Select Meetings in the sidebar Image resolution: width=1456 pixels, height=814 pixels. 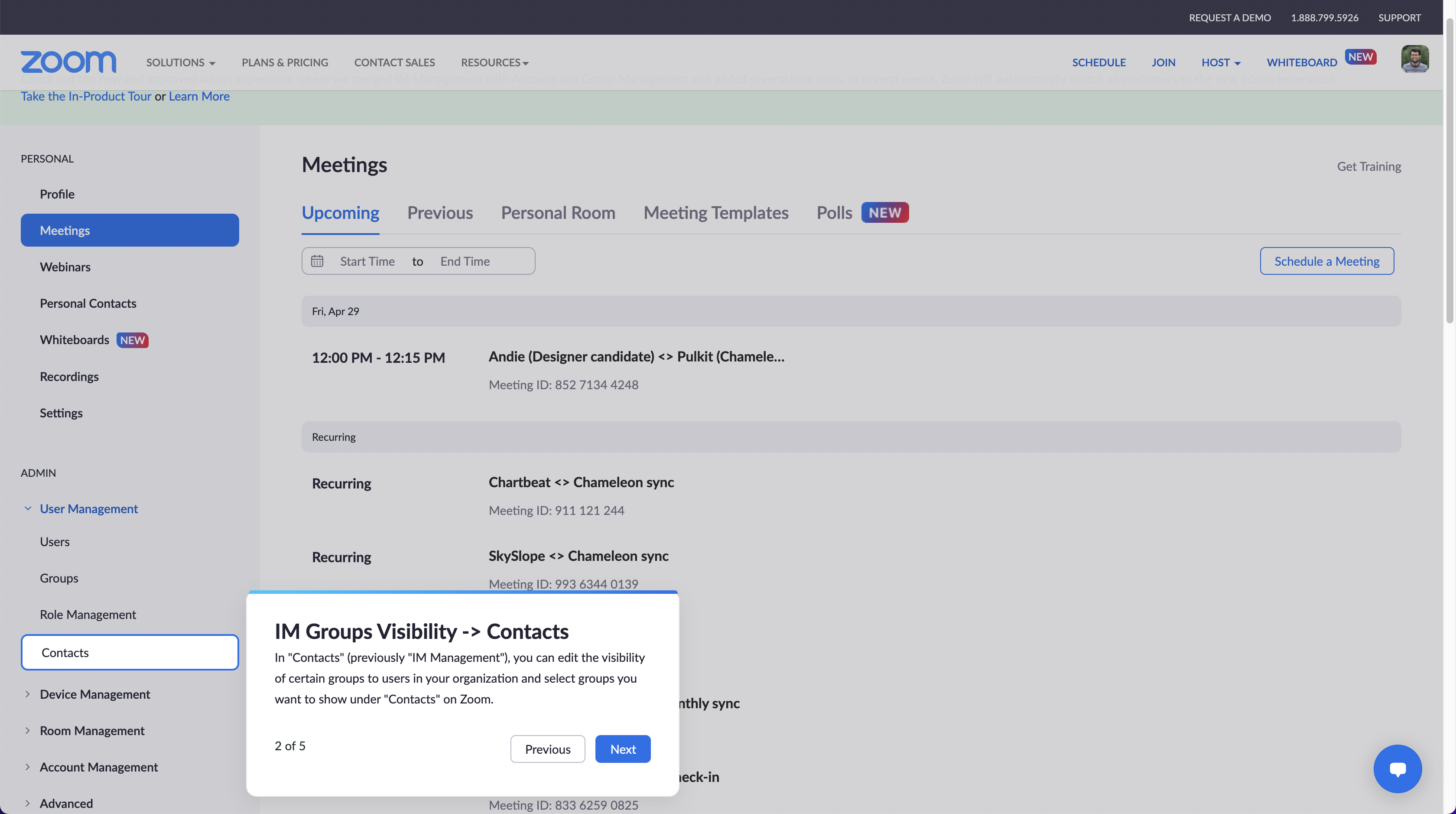[x=130, y=230]
